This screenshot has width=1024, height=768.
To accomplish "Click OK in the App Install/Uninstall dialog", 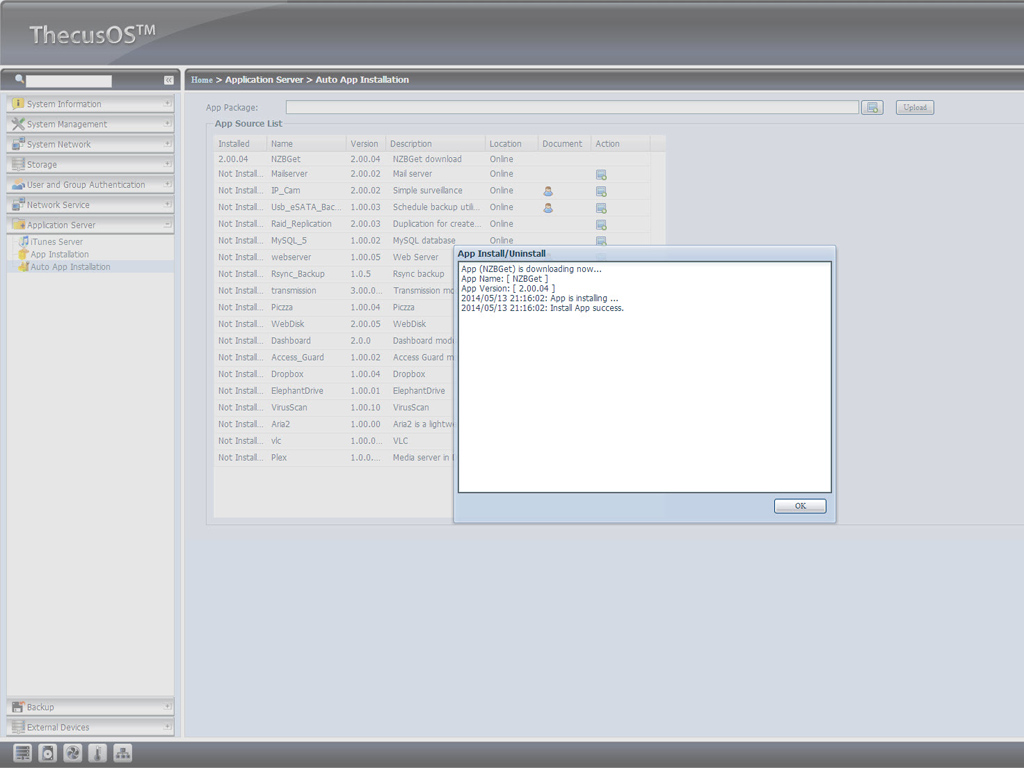I will coord(800,506).
